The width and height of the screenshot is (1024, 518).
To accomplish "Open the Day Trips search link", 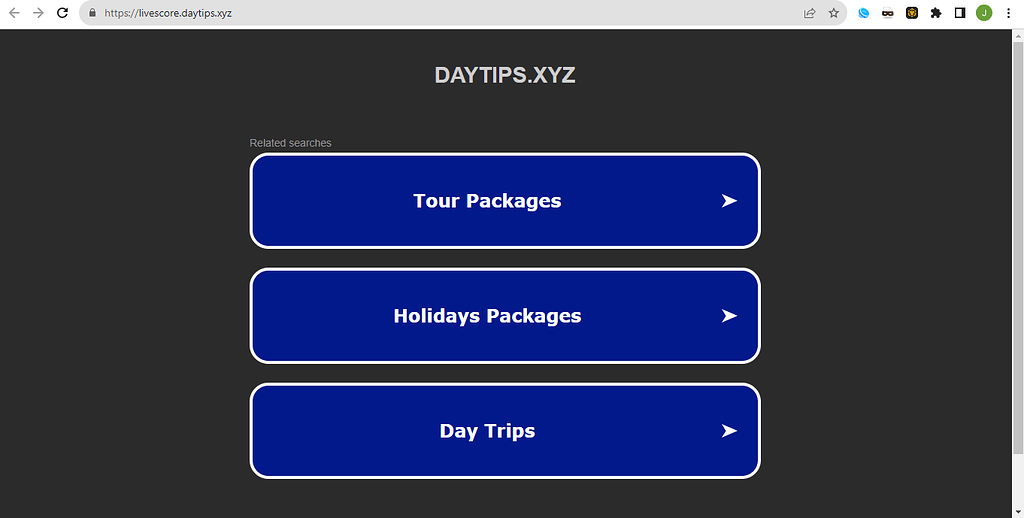I will click(487, 431).
